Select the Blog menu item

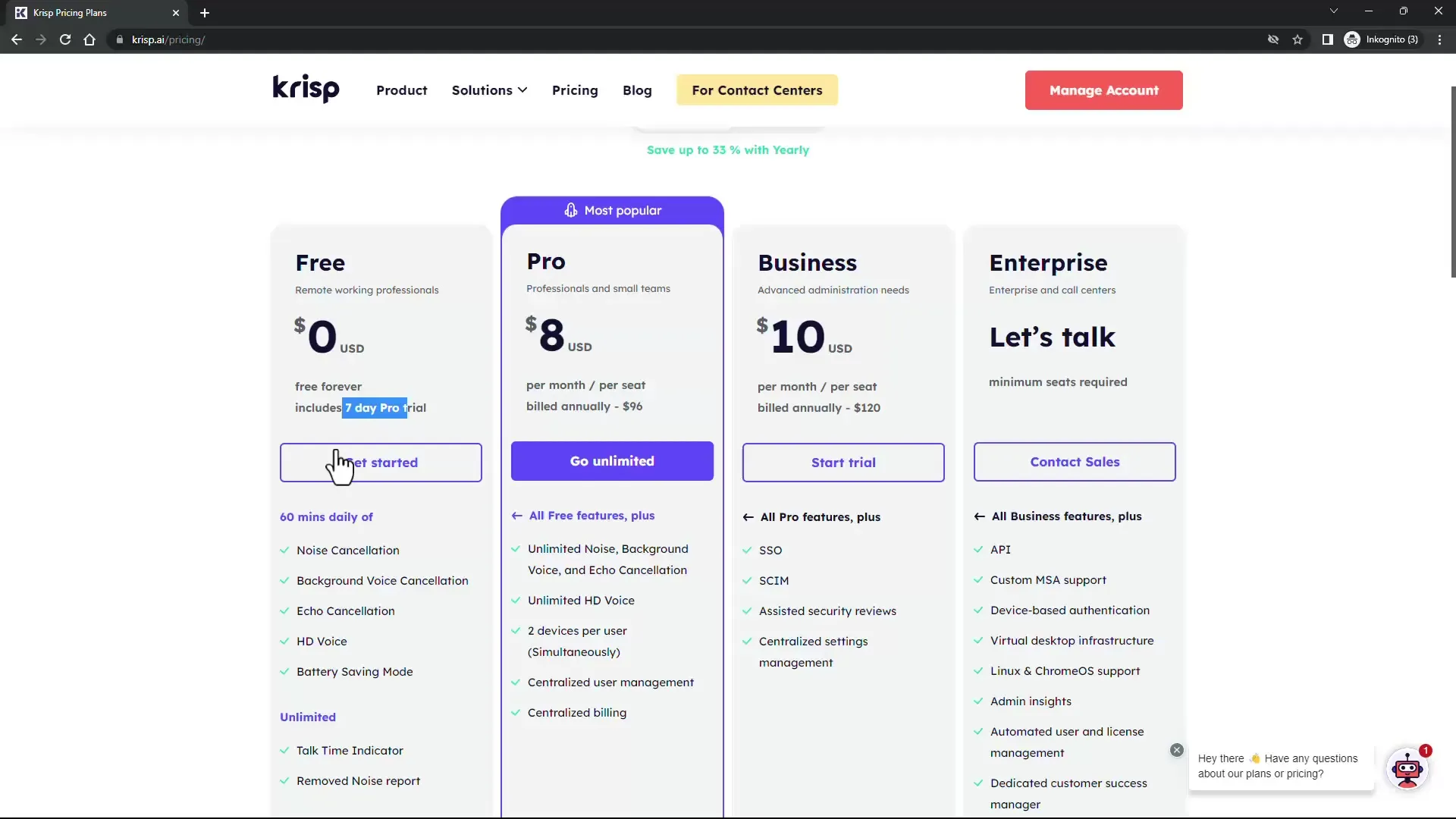coord(637,90)
